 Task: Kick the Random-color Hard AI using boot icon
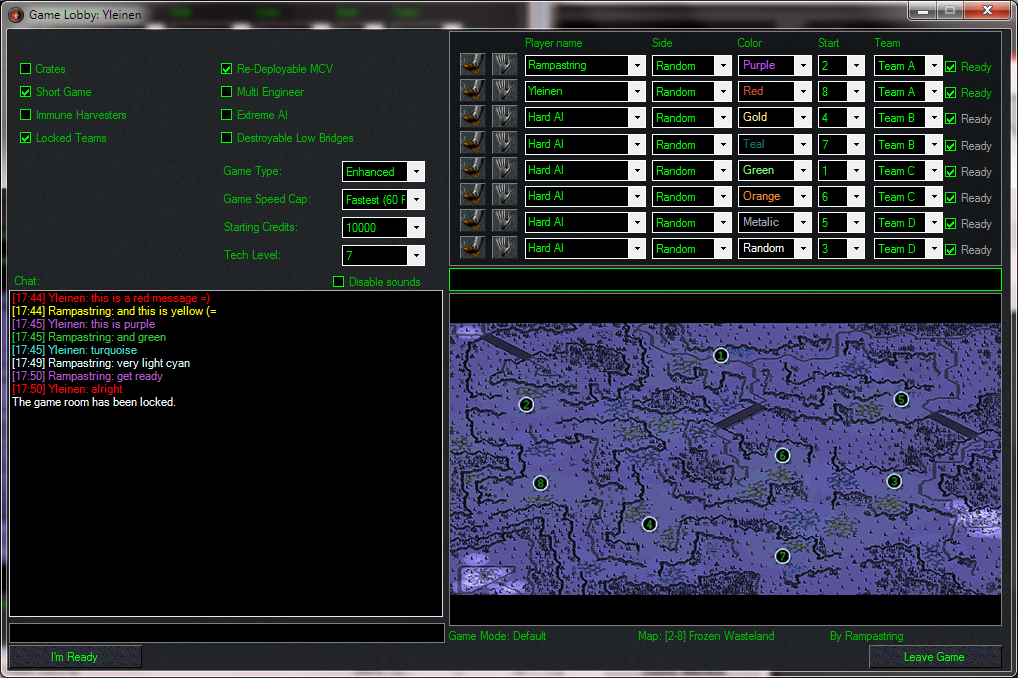[x=472, y=247]
